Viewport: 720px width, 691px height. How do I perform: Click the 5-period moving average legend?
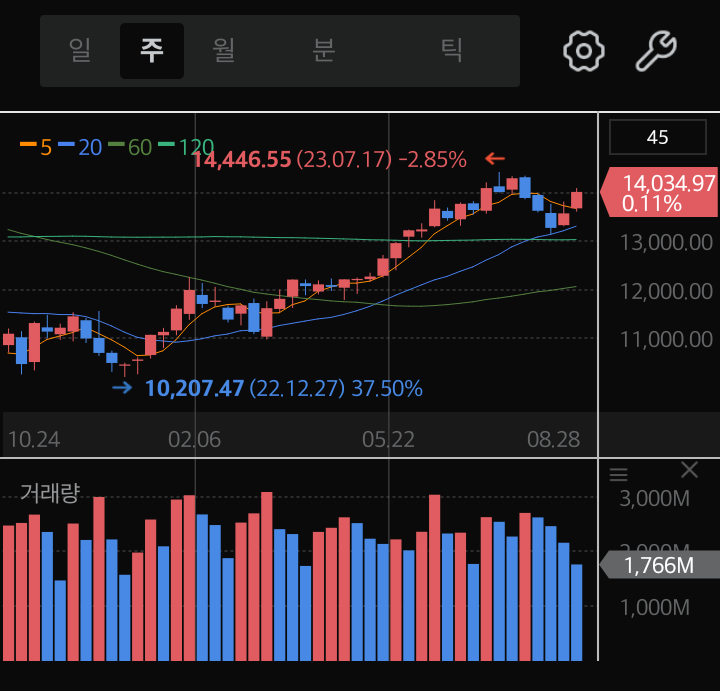click(36, 147)
